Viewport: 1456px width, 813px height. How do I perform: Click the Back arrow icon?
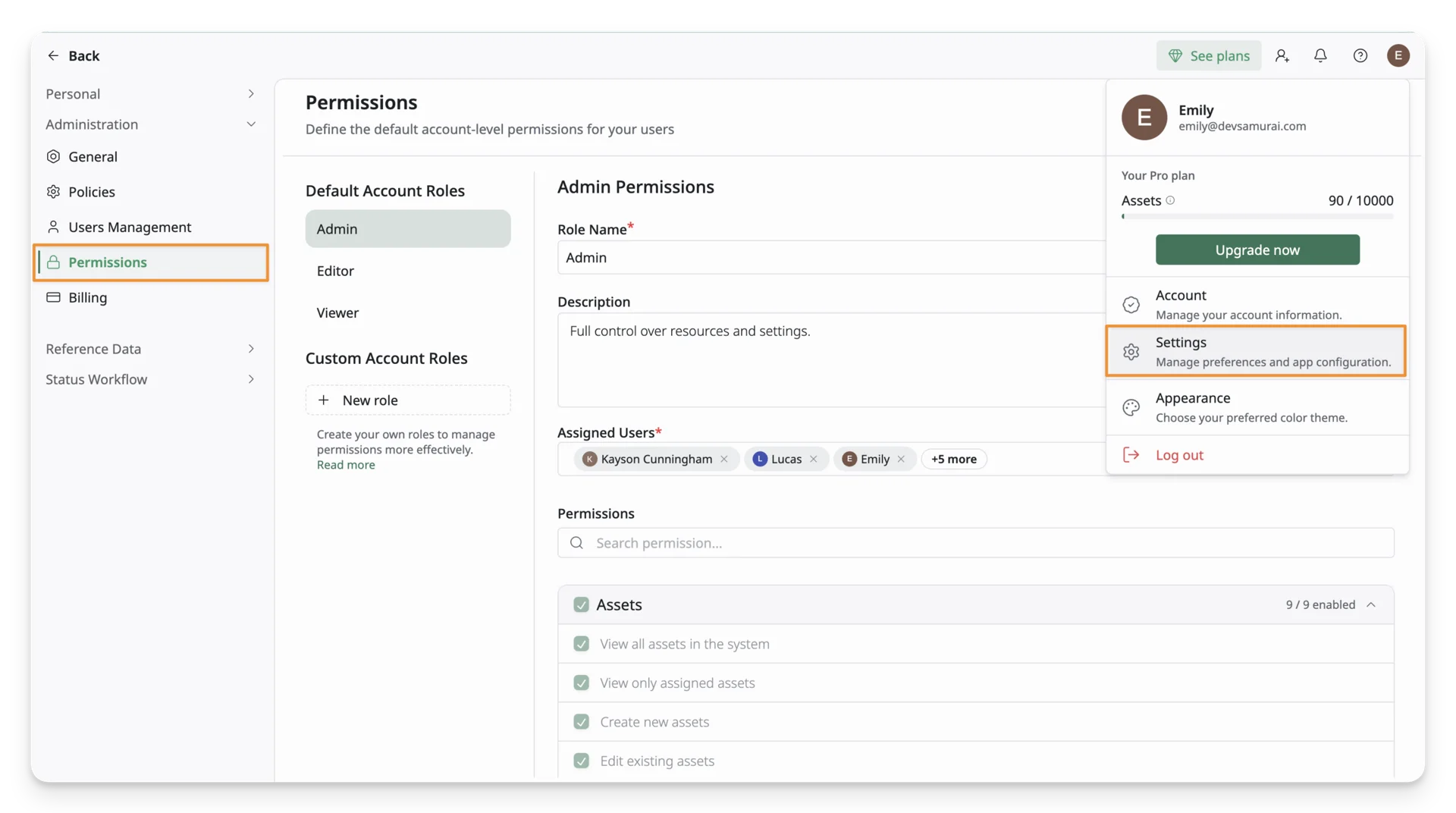click(53, 55)
